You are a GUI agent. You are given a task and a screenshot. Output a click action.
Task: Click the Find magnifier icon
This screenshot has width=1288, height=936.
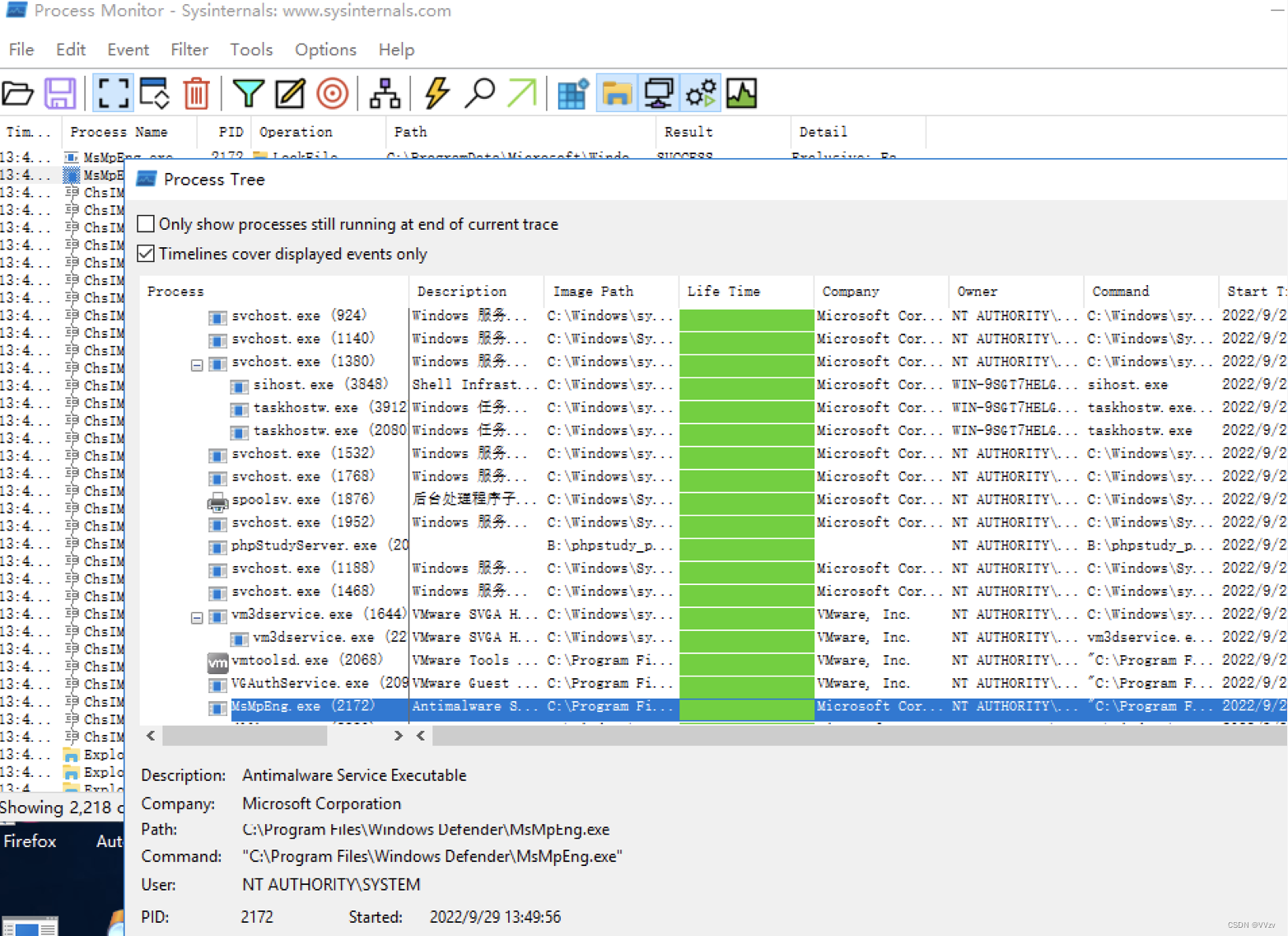click(x=479, y=93)
